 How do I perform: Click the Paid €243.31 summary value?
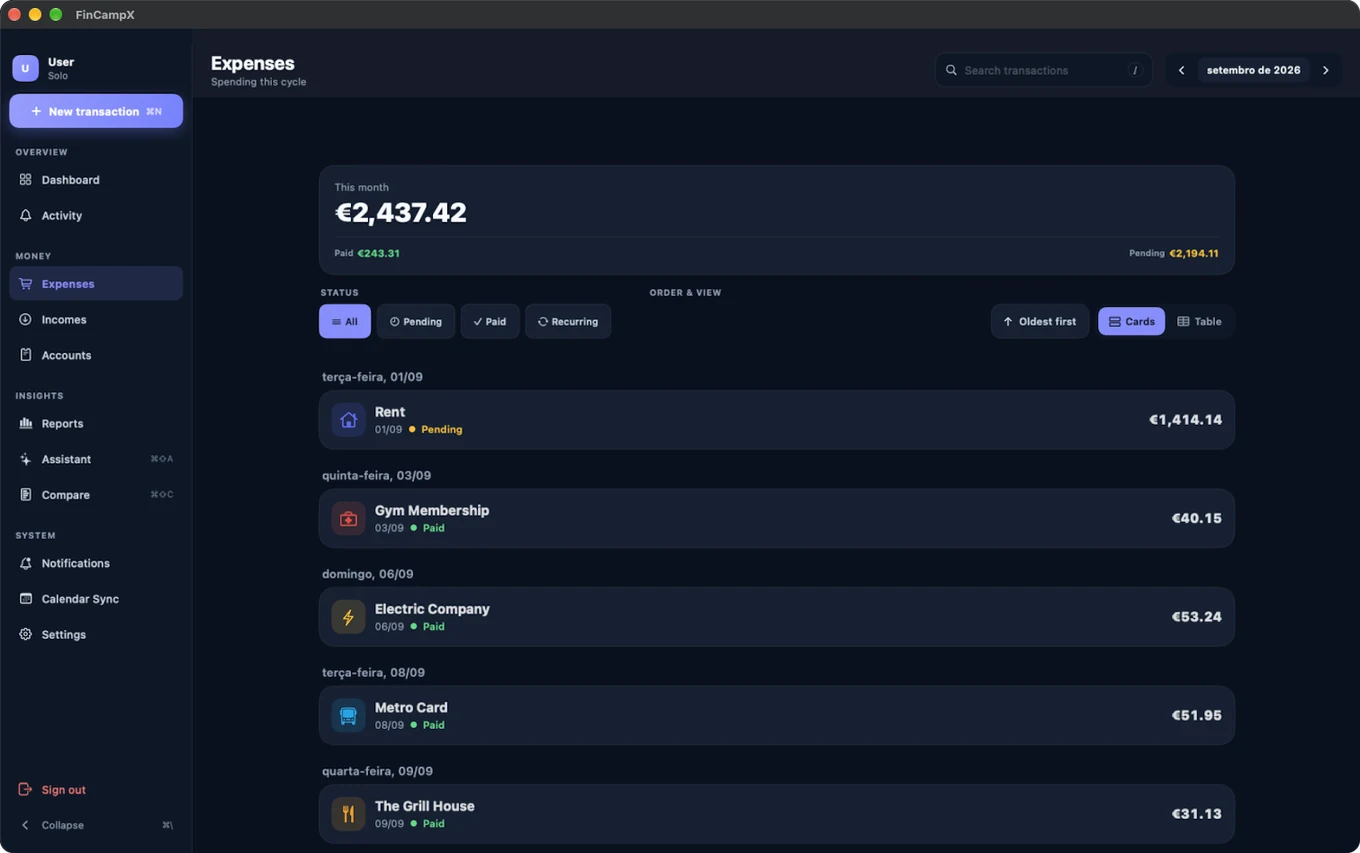378,254
